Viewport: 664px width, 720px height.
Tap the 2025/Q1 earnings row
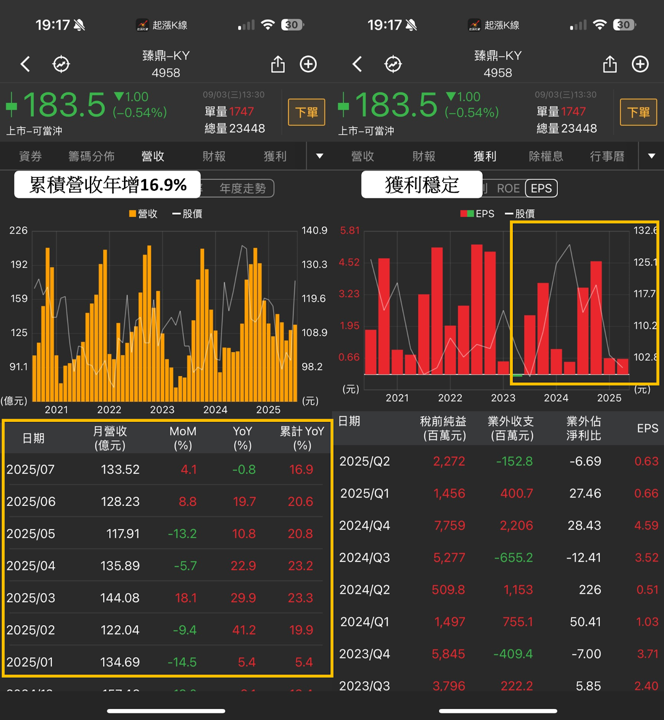[x=498, y=493]
